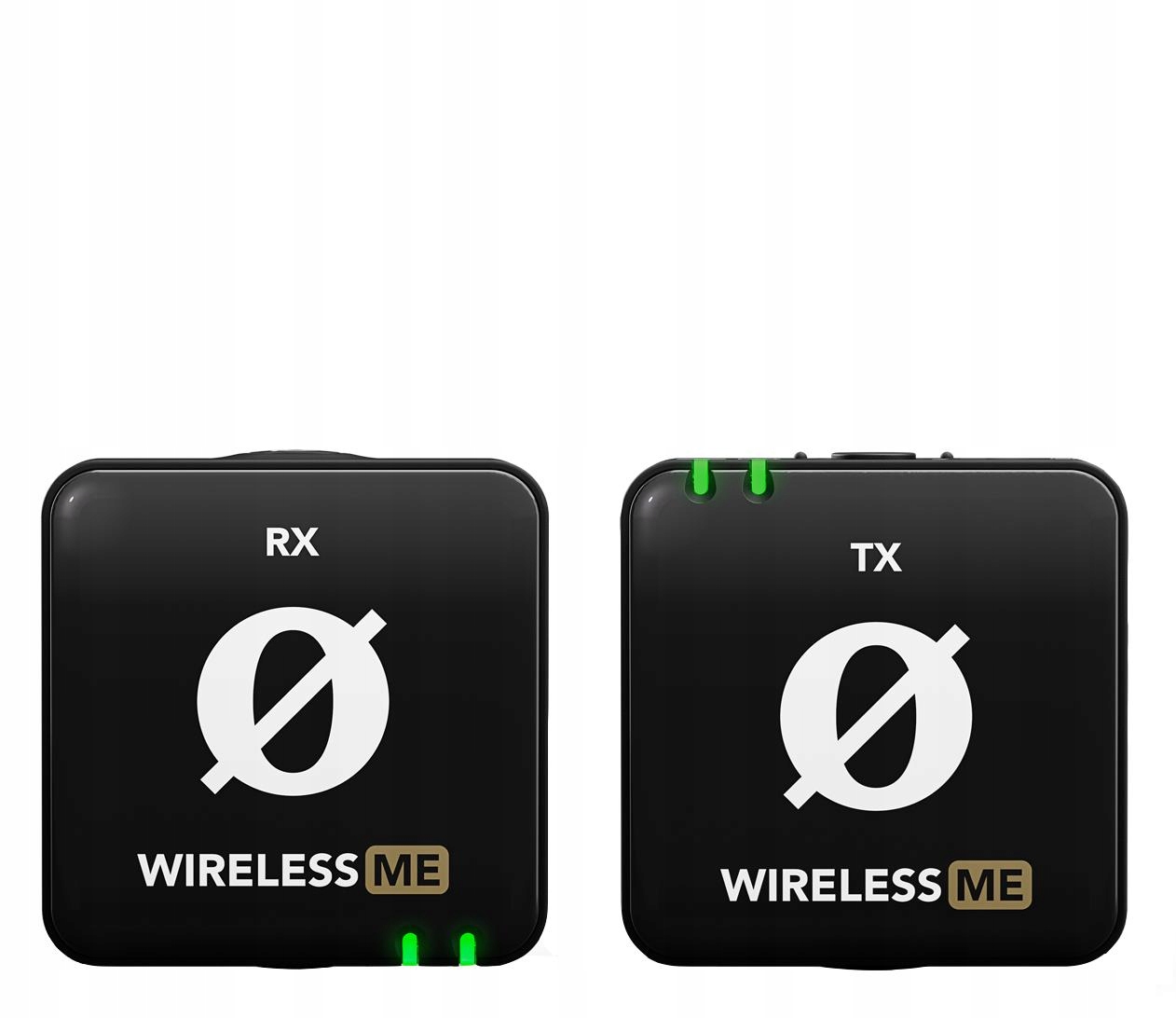The width and height of the screenshot is (1176, 1018).
Task: Click the TX label on the transmitter
Action: point(876,557)
